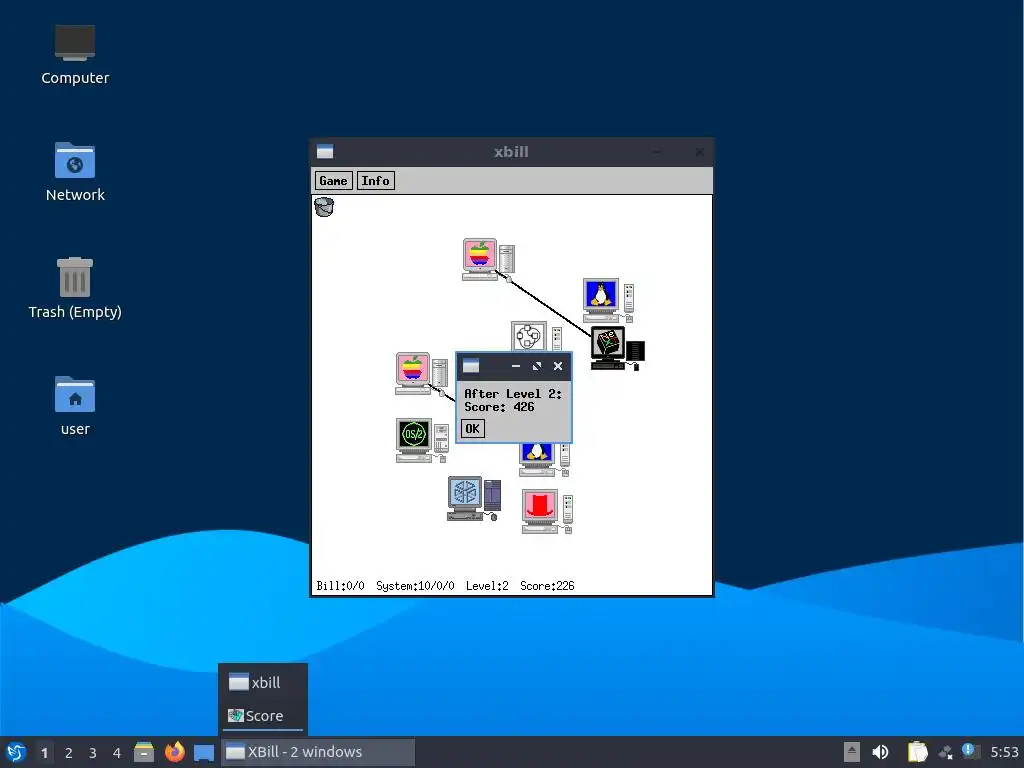Switch to workspace 3
The image size is (1024, 768).
point(93,753)
